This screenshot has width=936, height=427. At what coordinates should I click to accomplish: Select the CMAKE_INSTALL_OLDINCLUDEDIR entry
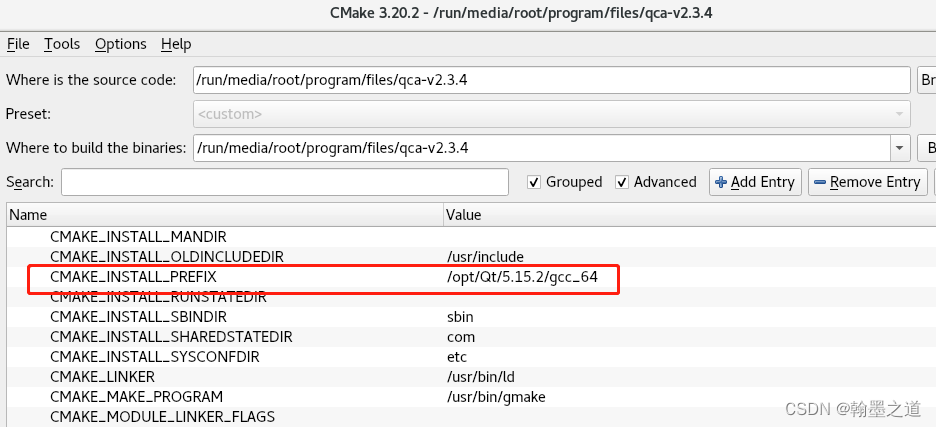click(167, 257)
